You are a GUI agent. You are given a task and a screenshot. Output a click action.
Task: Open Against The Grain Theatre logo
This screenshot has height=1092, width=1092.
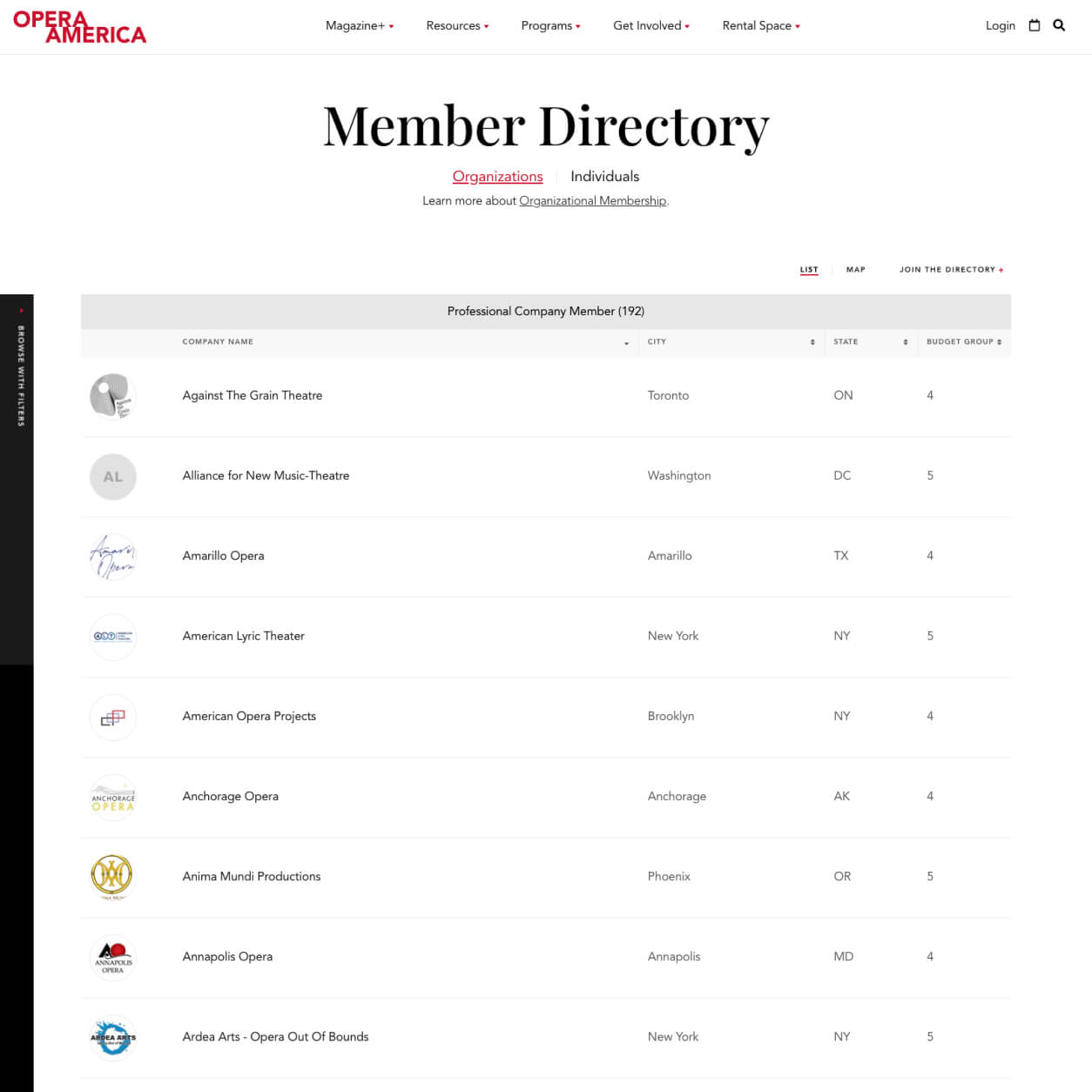113,396
